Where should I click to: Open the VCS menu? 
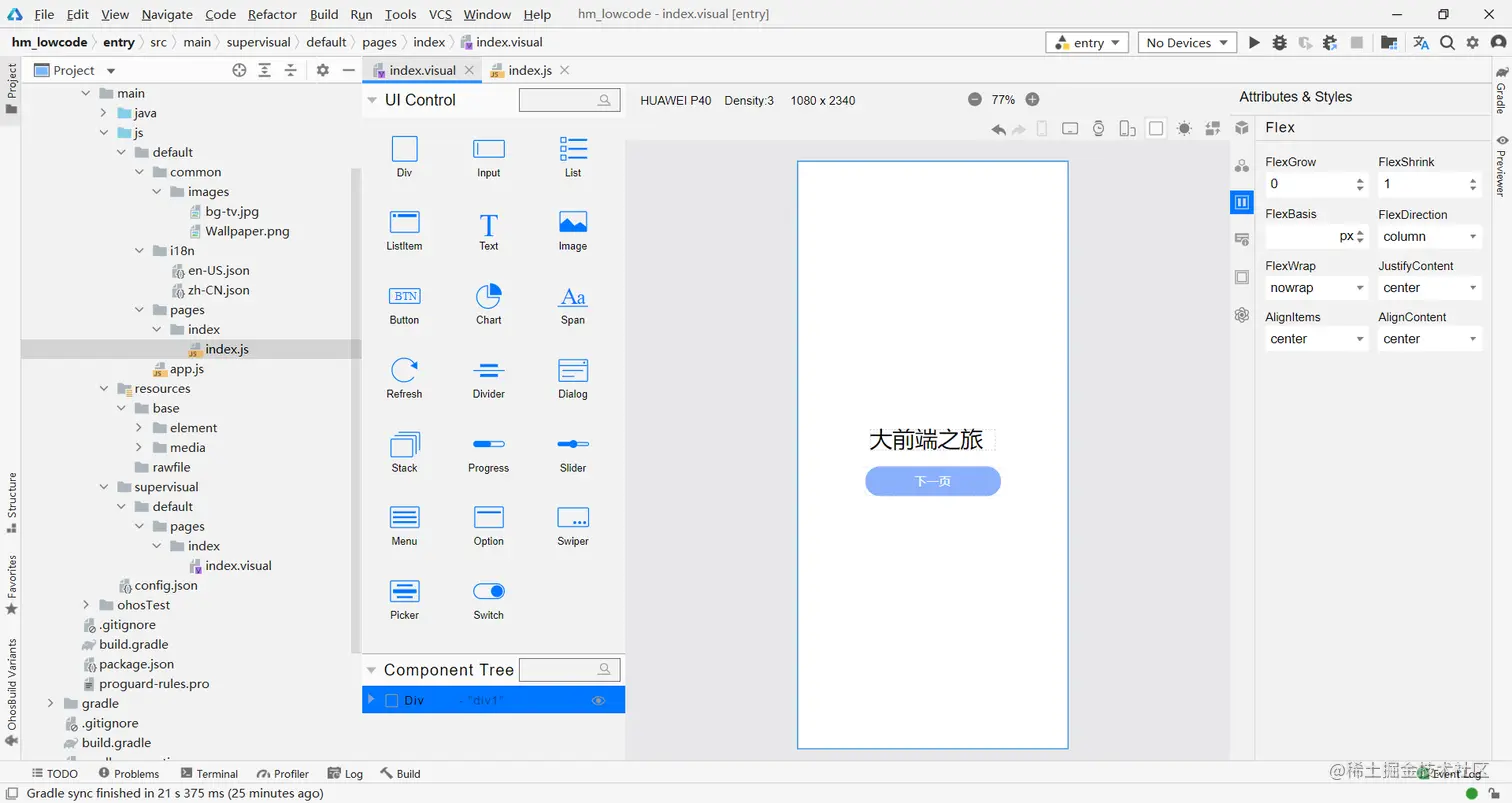(440, 14)
